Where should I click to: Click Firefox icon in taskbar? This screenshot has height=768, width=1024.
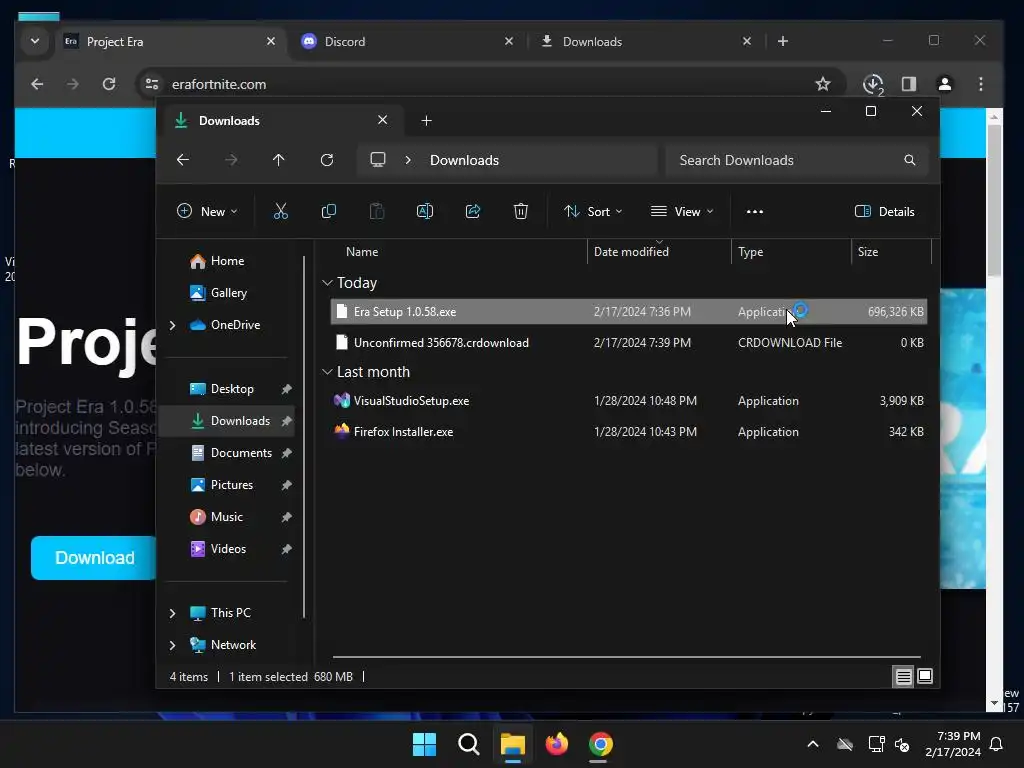click(x=556, y=744)
